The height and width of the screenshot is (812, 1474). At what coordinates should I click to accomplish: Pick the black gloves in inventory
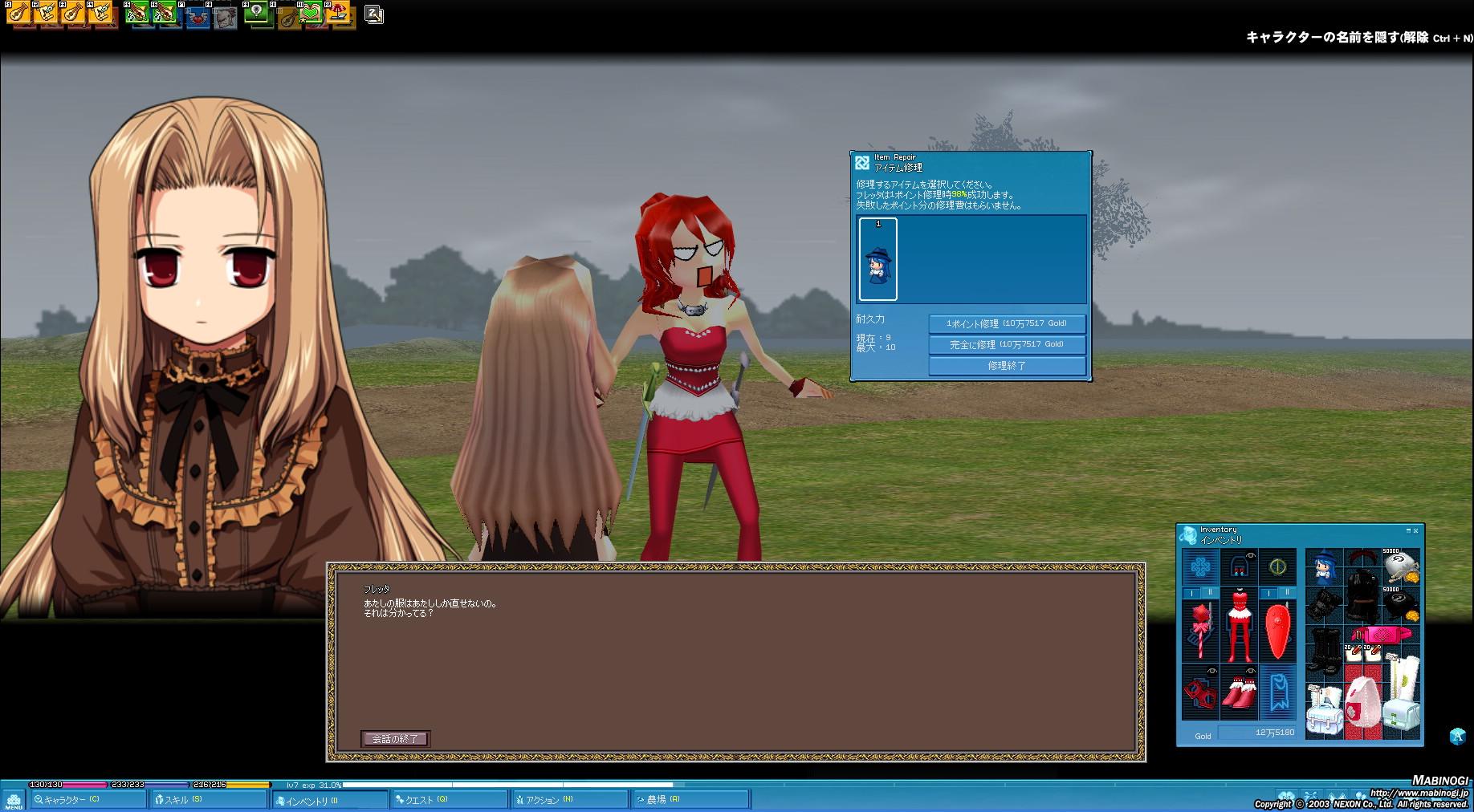(1324, 607)
